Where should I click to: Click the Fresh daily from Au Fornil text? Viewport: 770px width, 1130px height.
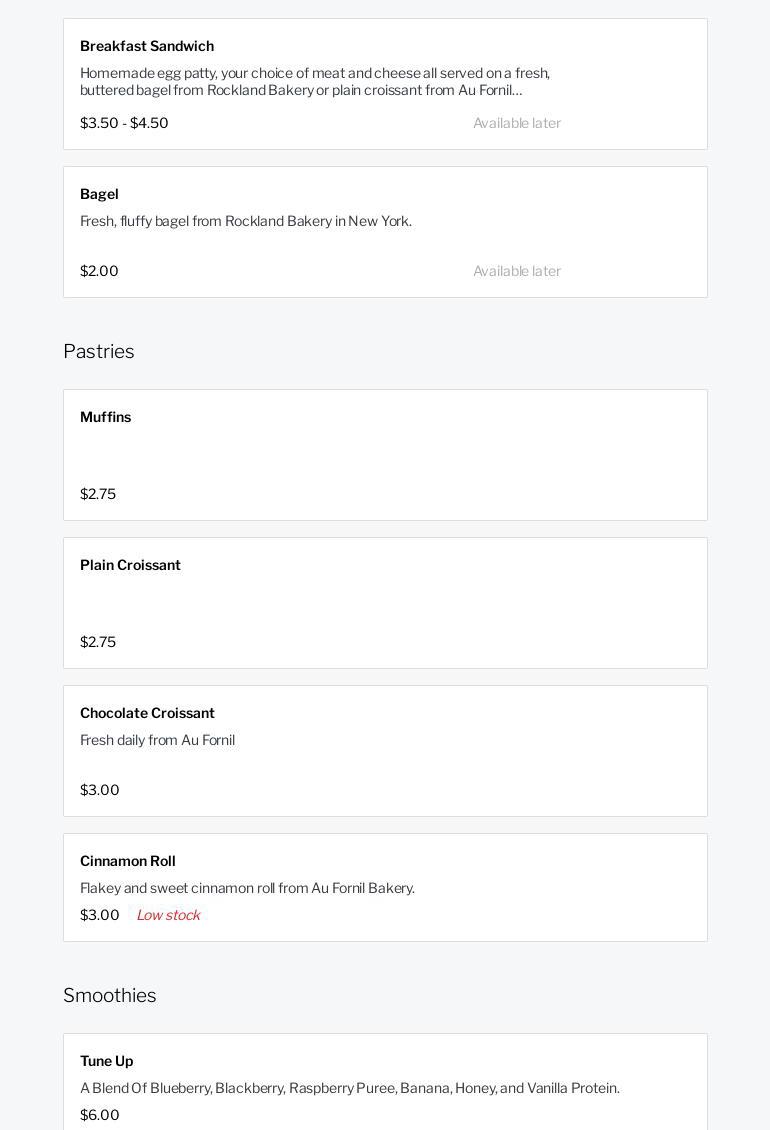(158, 740)
